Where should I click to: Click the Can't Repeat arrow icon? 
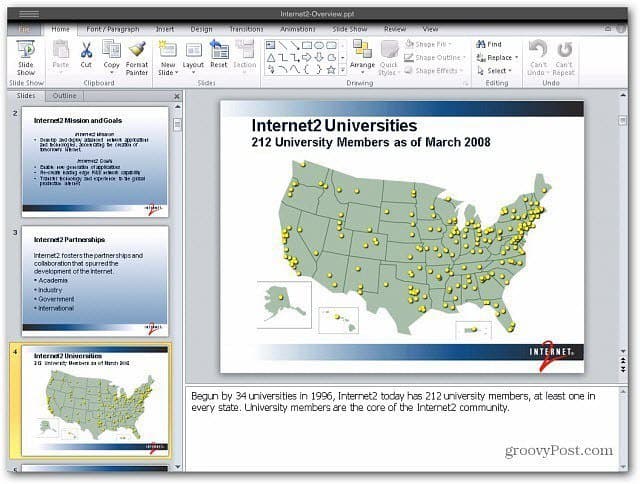pos(564,49)
